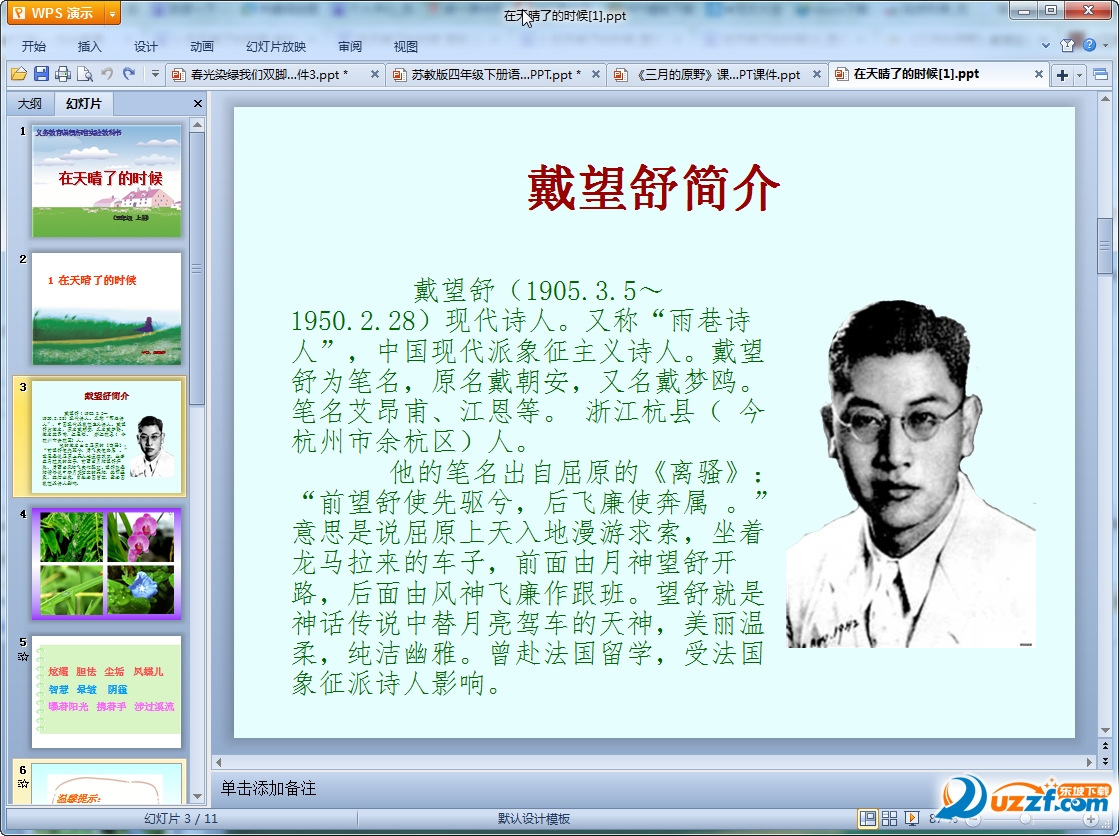
Task: Select slide 2 thumbnail with meadow
Action: pos(106,308)
